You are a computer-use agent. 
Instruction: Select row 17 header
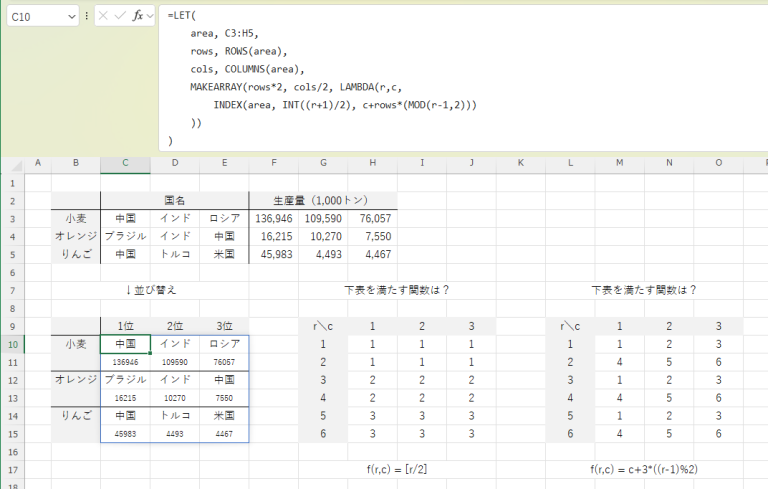pos(12,470)
